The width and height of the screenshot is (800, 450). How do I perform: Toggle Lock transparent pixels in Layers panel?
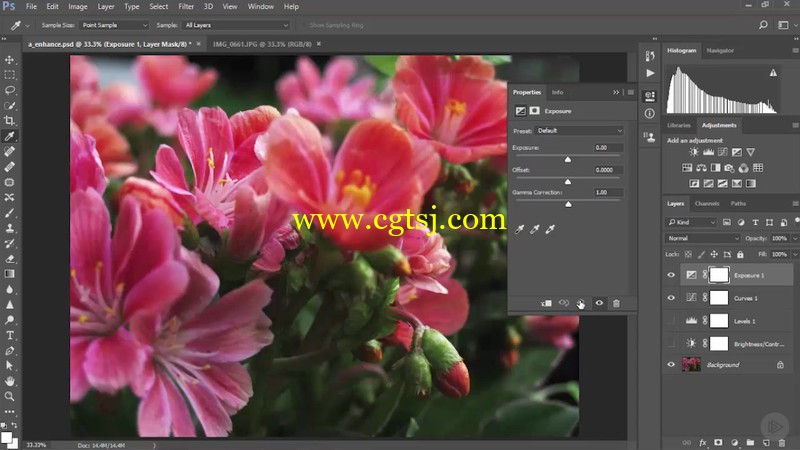tap(688, 254)
